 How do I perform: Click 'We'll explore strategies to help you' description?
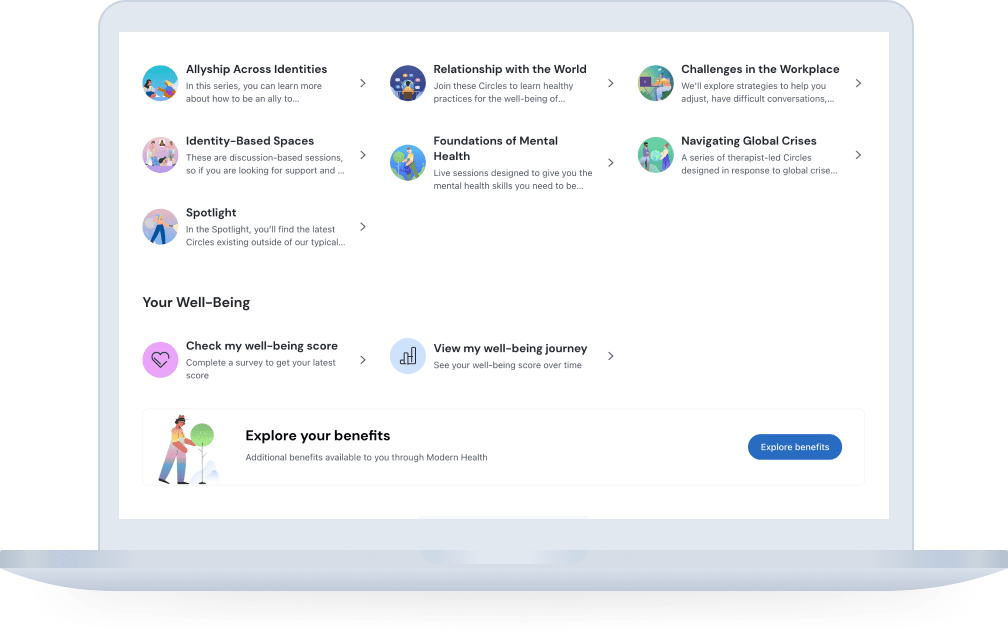click(758, 93)
